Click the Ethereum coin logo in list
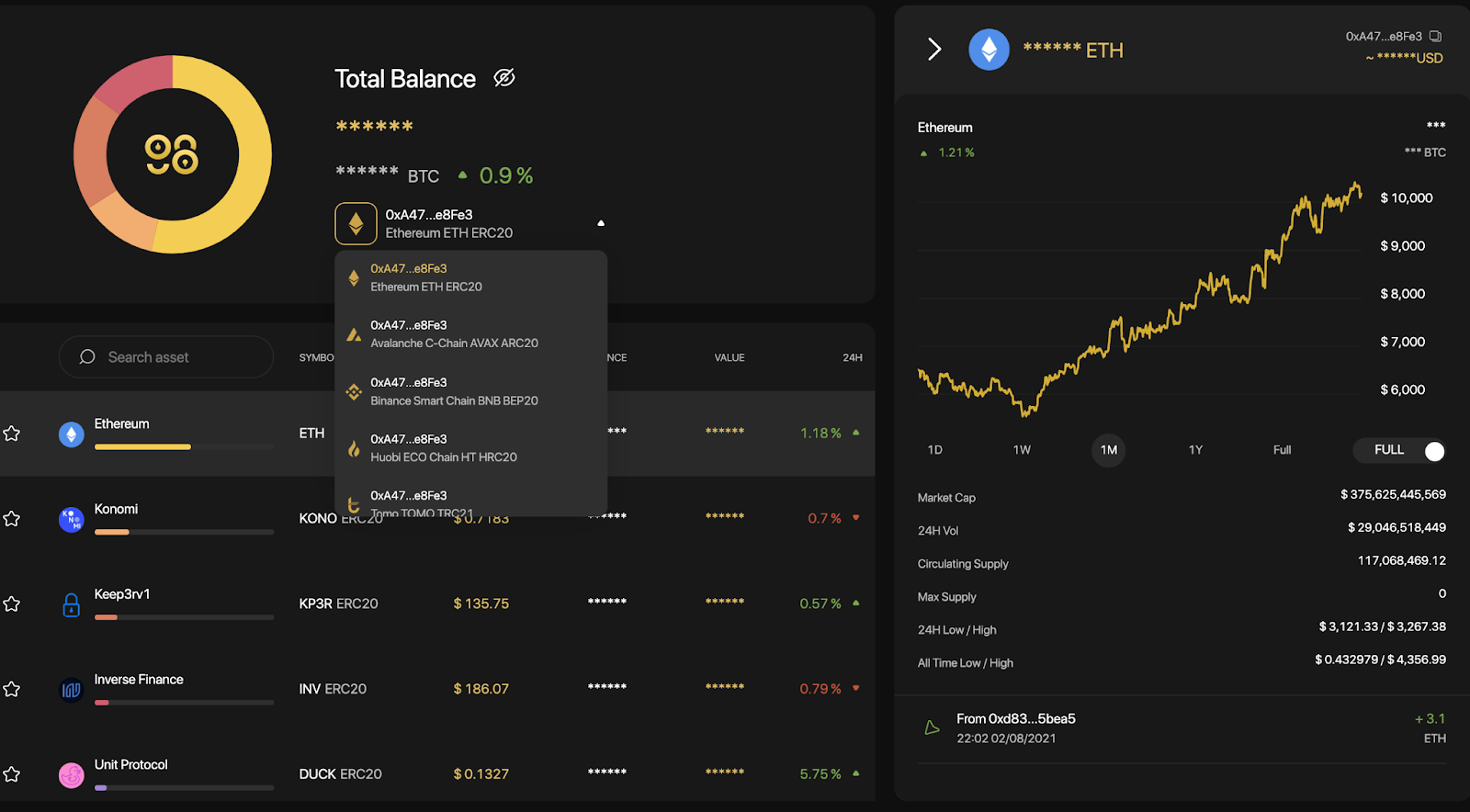Viewport: 1470px width, 812px height. (71, 434)
